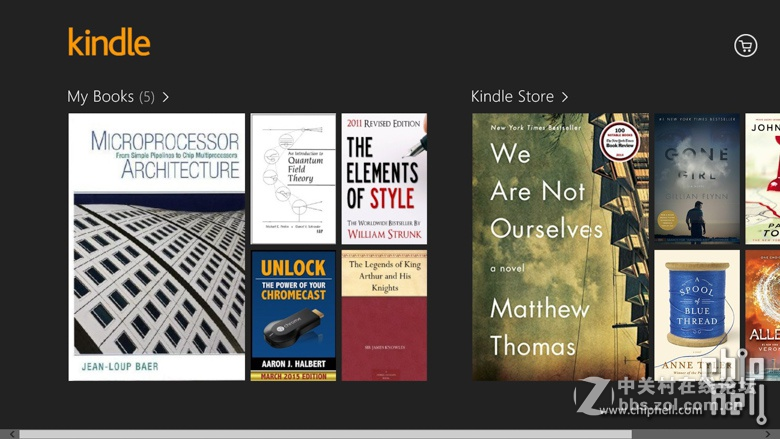Select the Gone Girl book cover
The image size is (780, 439).
click(x=697, y=178)
